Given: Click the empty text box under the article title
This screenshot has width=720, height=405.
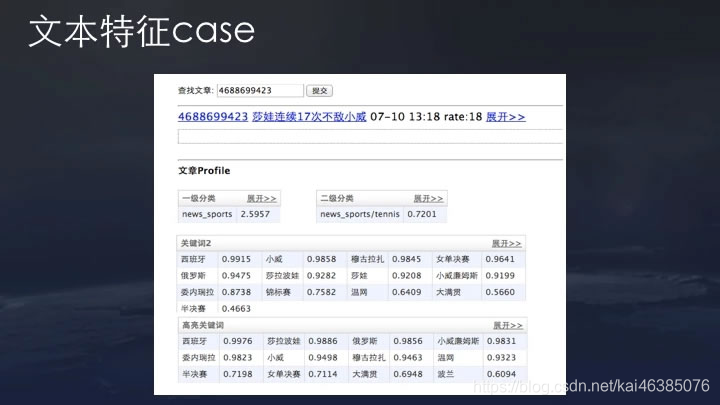Looking at the screenshot, I should pos(370,136).
